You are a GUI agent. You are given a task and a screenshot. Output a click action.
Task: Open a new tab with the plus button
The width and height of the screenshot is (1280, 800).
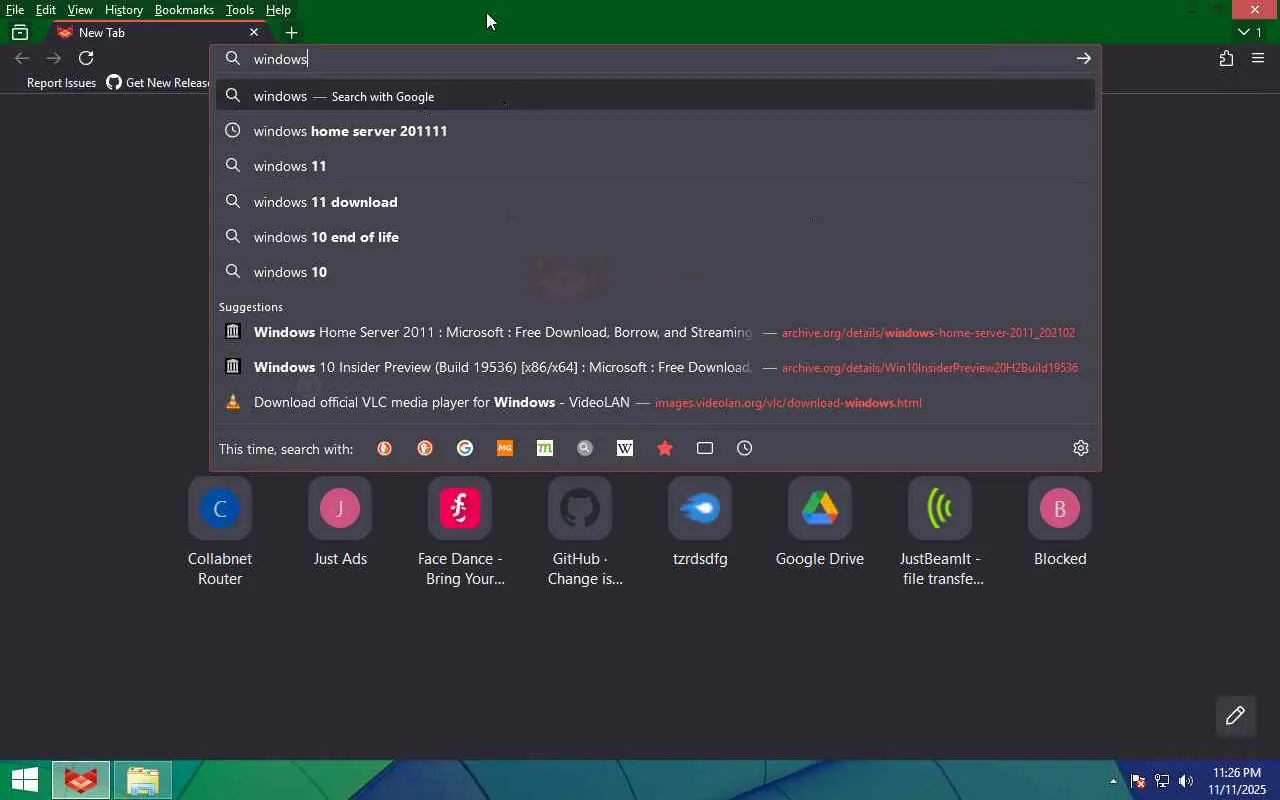coord(291,32)
